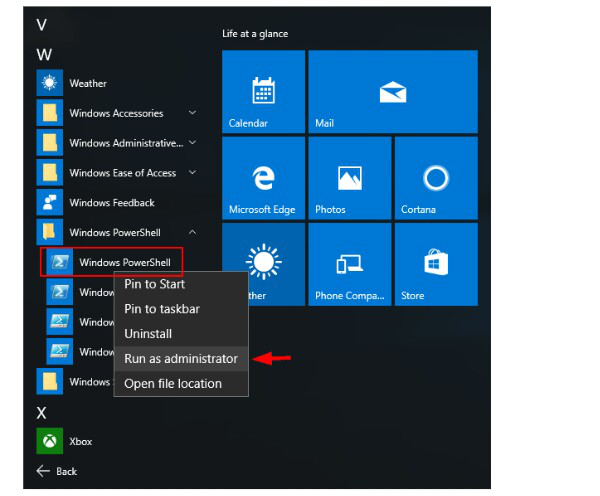Click the Windows Administrative Tools folder icon
Screen dimensions: 600x496
[49, 142]
